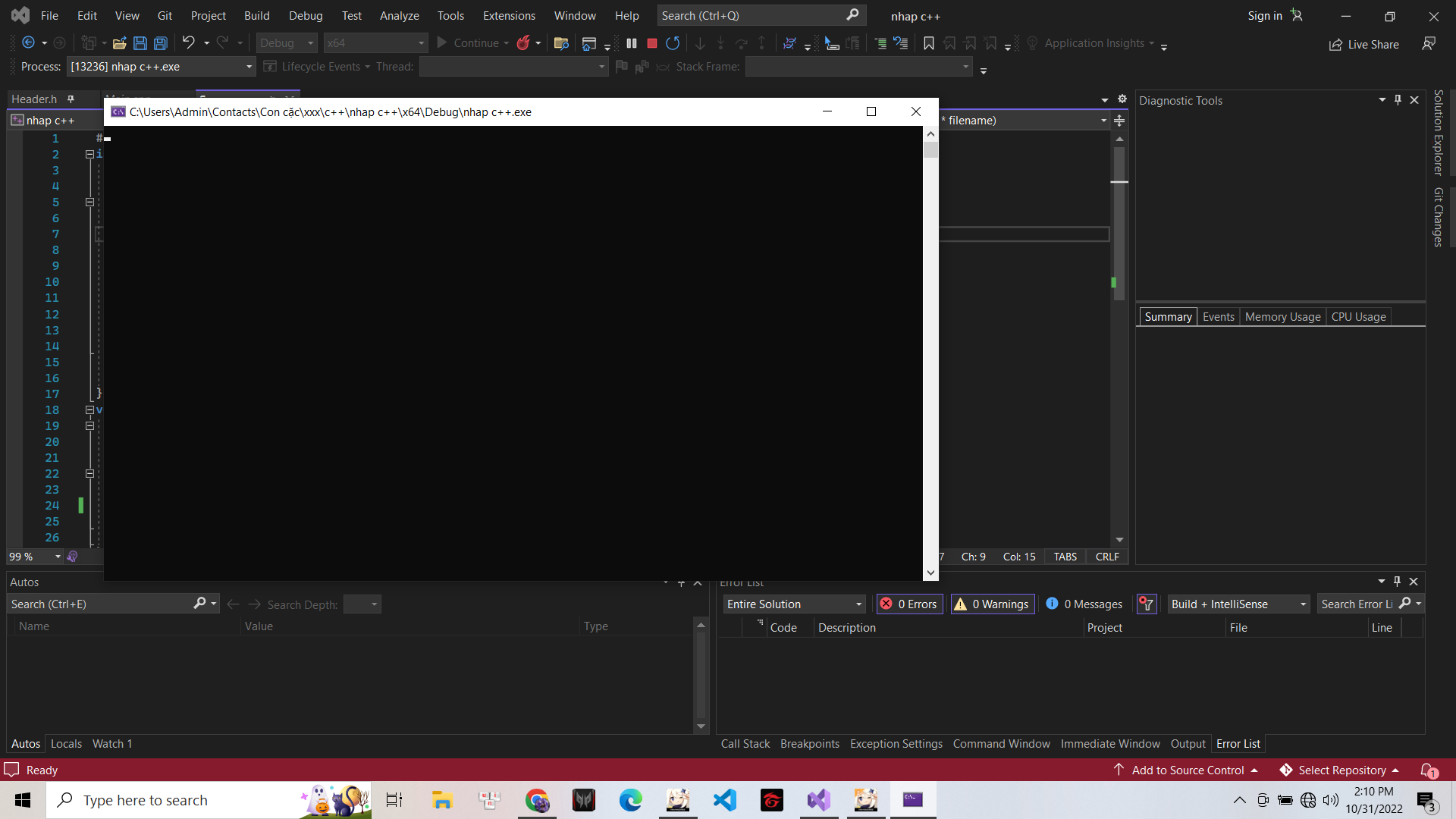Screen dimensions: 1456x819
Task: Pin the Diagnostic Tools panel
Action: click(x=1398, y=100)
